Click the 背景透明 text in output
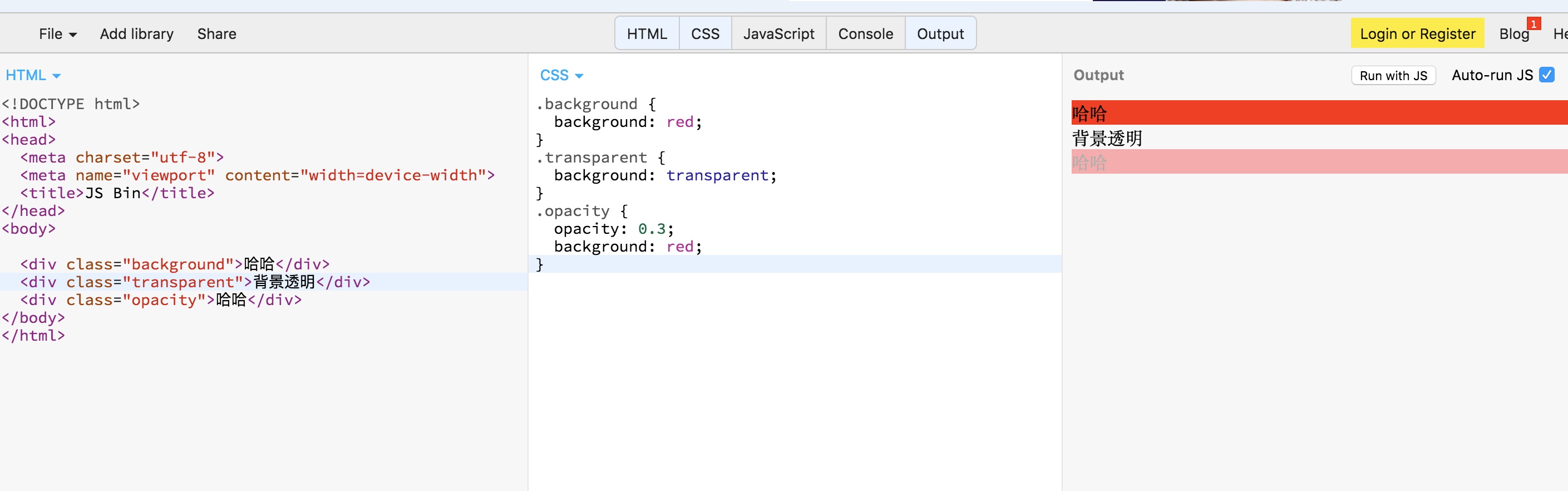1568x491 pixels. 1107,138
